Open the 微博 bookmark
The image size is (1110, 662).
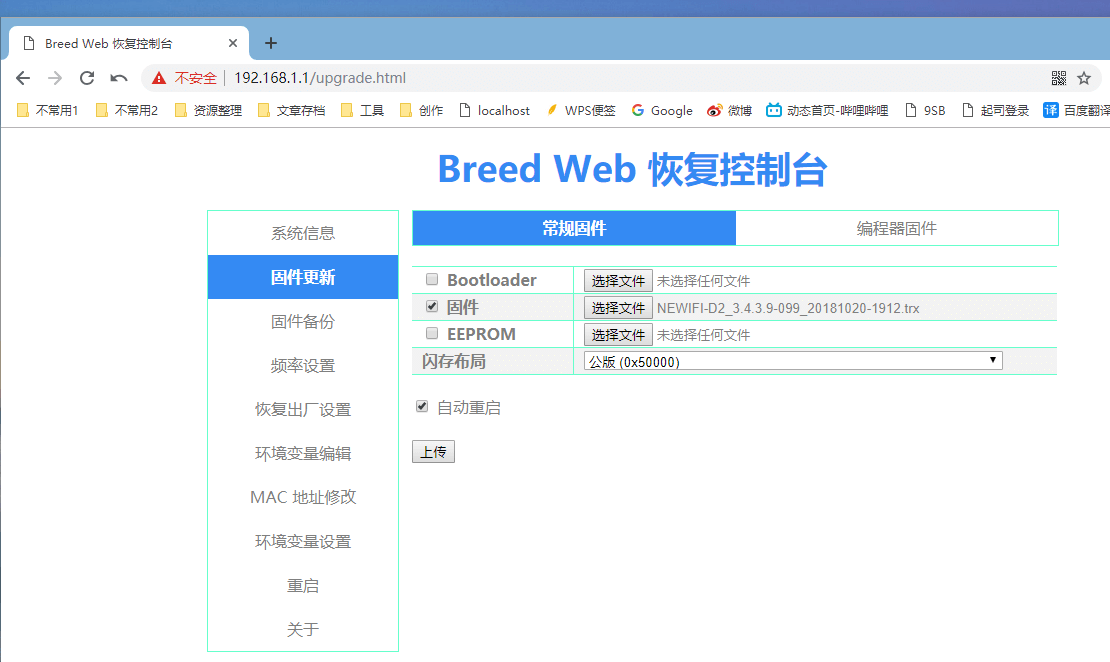[x=729, y=110]
